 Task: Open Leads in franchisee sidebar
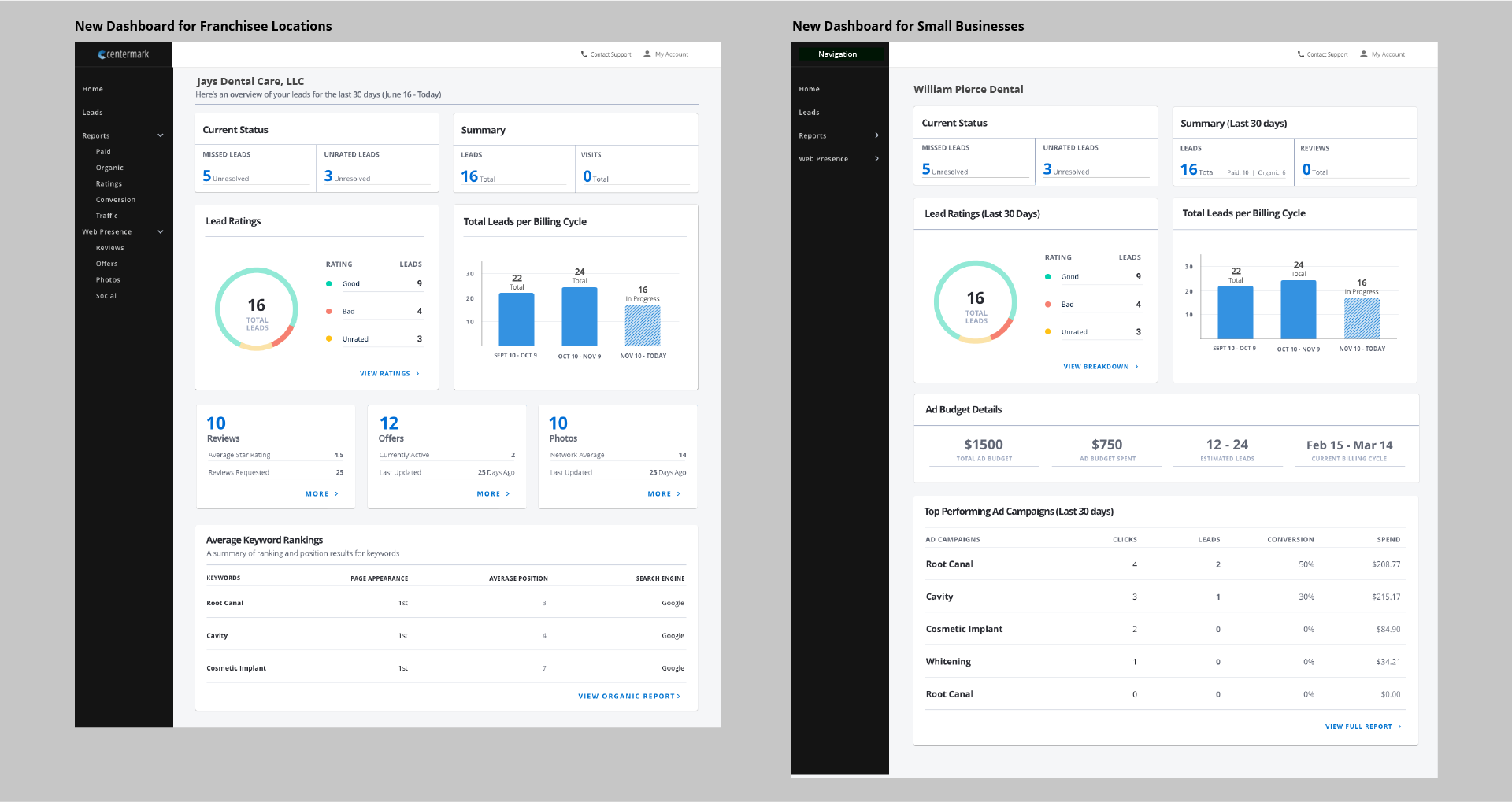pos(93,113)
